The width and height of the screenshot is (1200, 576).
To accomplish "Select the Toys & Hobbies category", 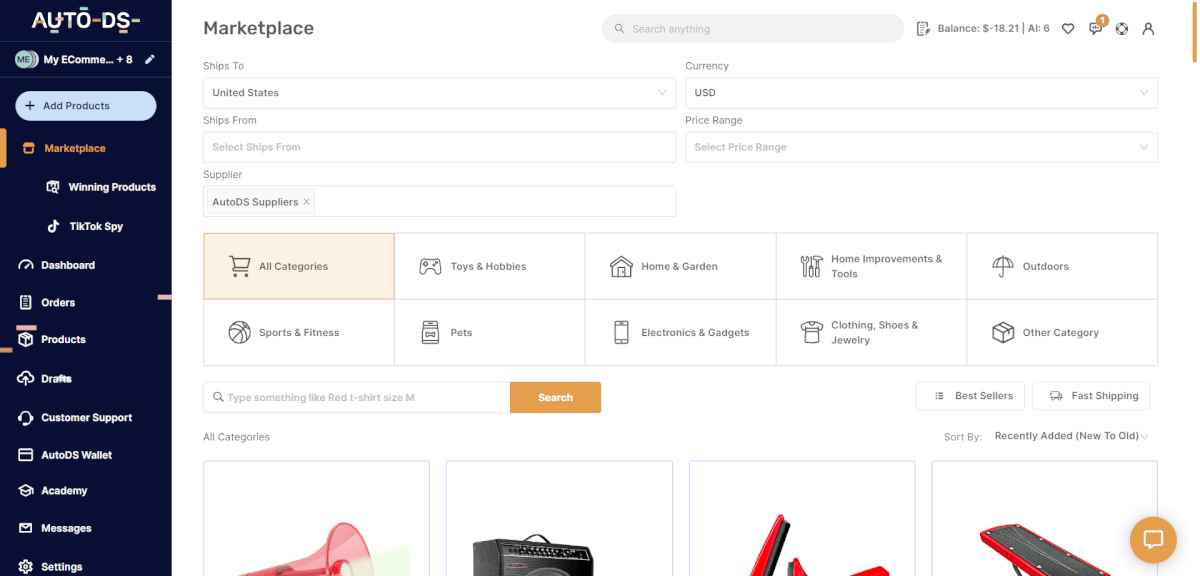I will pos(490,267).
